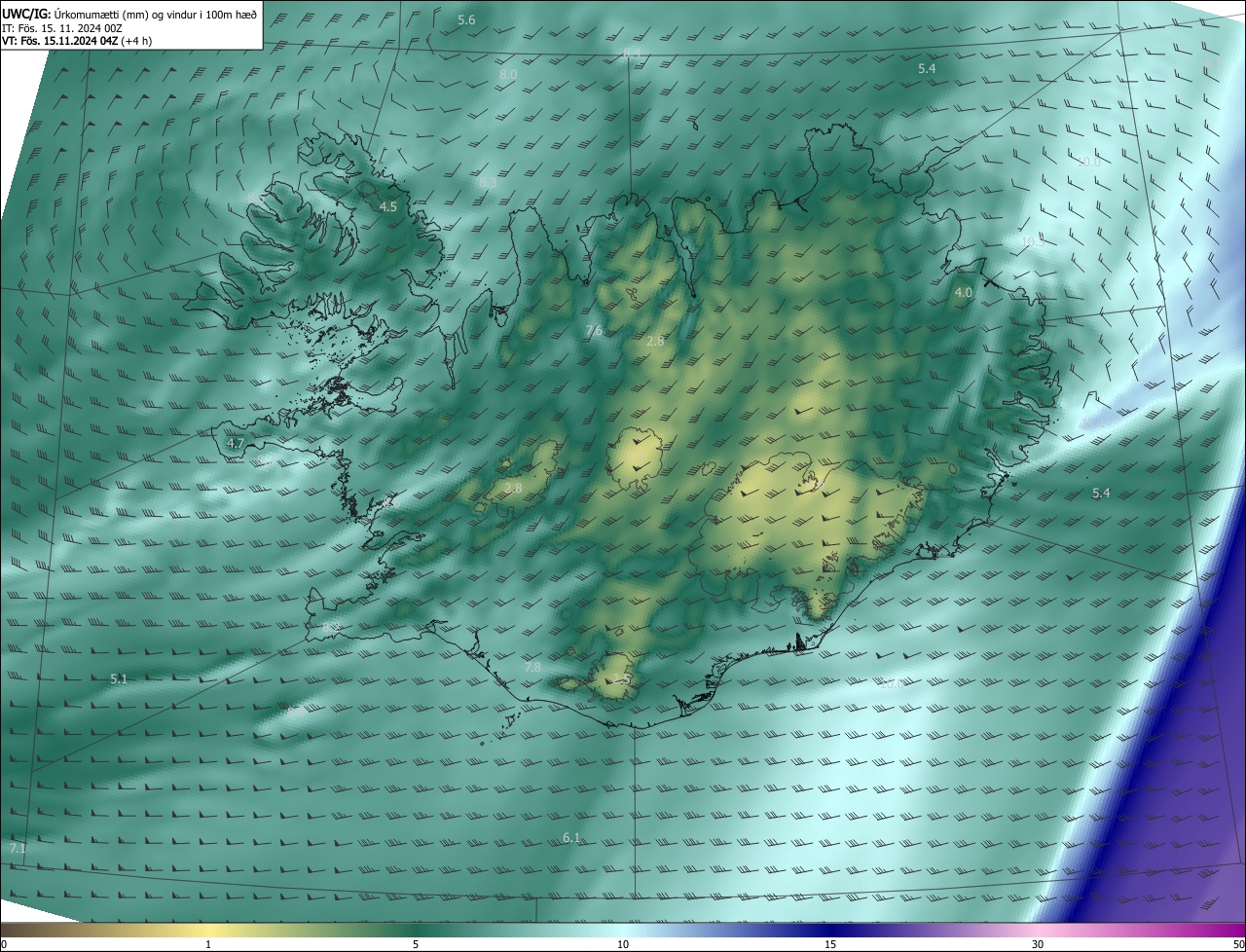Click the 4.5 value label in the Westfjords
Screen dimensions: 1246x952
point(388,206)
